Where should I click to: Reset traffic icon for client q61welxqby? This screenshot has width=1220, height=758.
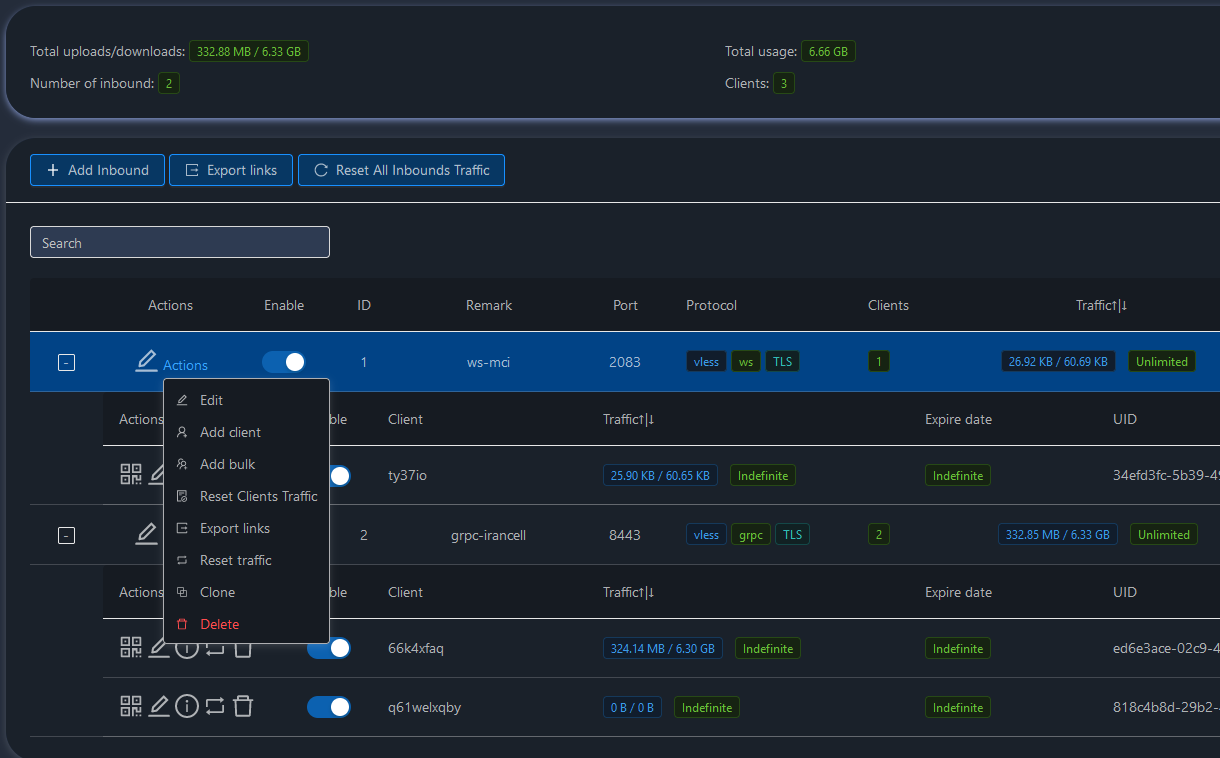(x=215, y=707)
